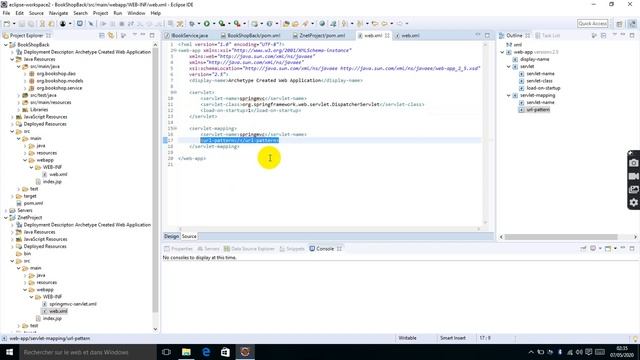Click the New file toolbar icon
The height and width of the screenshot is (360, 640).
[7, 24]
